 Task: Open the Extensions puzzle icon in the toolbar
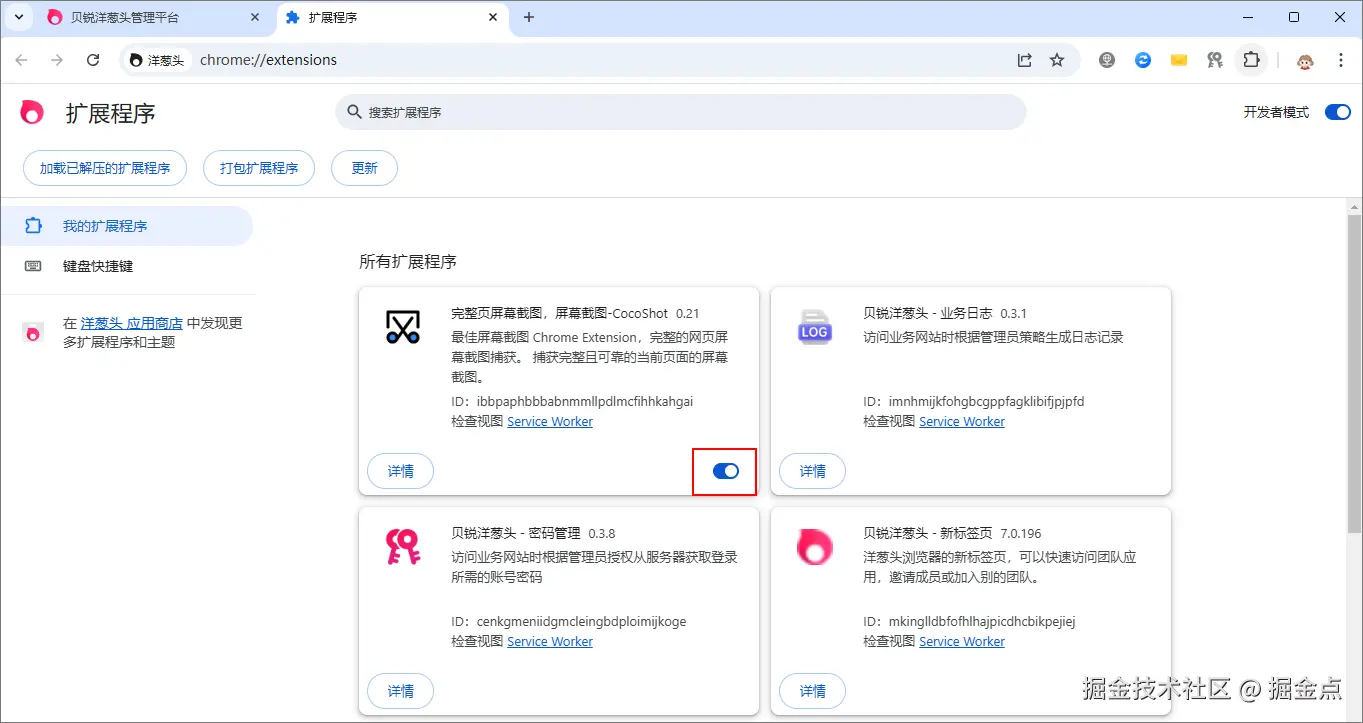1251,60
